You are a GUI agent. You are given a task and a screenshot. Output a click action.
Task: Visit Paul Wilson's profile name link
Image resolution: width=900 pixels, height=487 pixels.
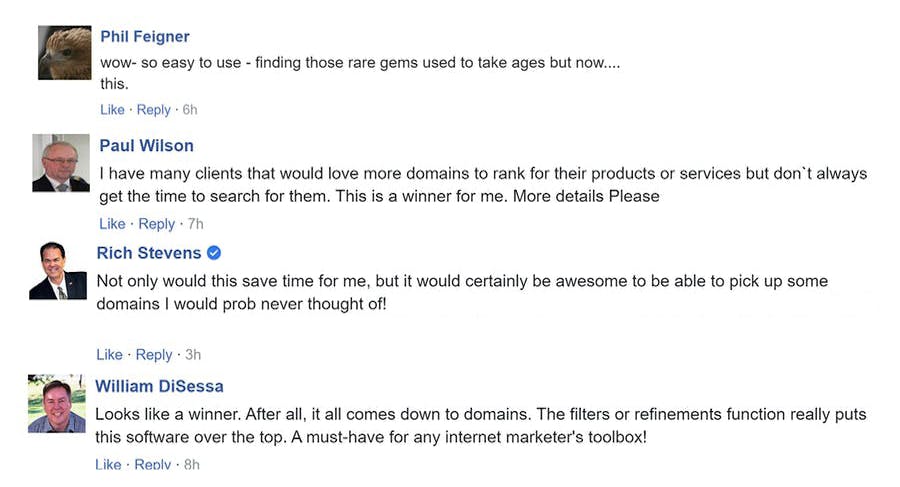[x=146, y=146]
